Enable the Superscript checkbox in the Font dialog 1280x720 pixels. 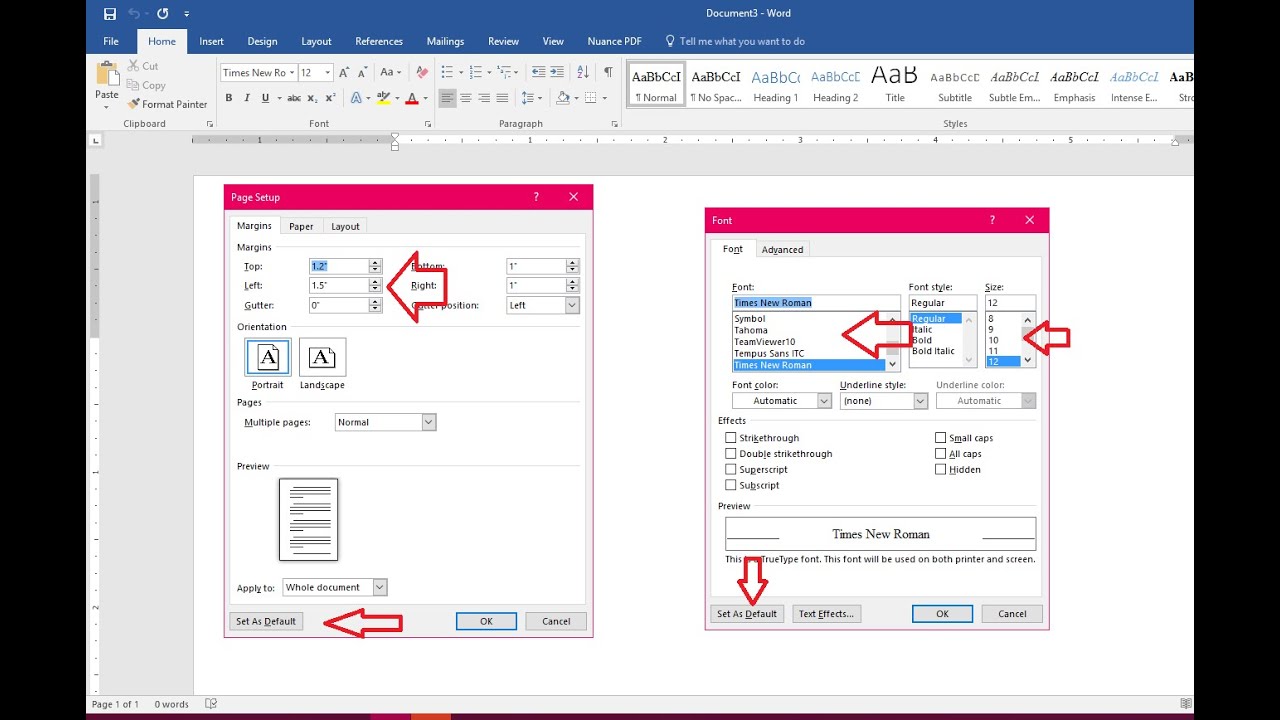[x=731, y=469]
